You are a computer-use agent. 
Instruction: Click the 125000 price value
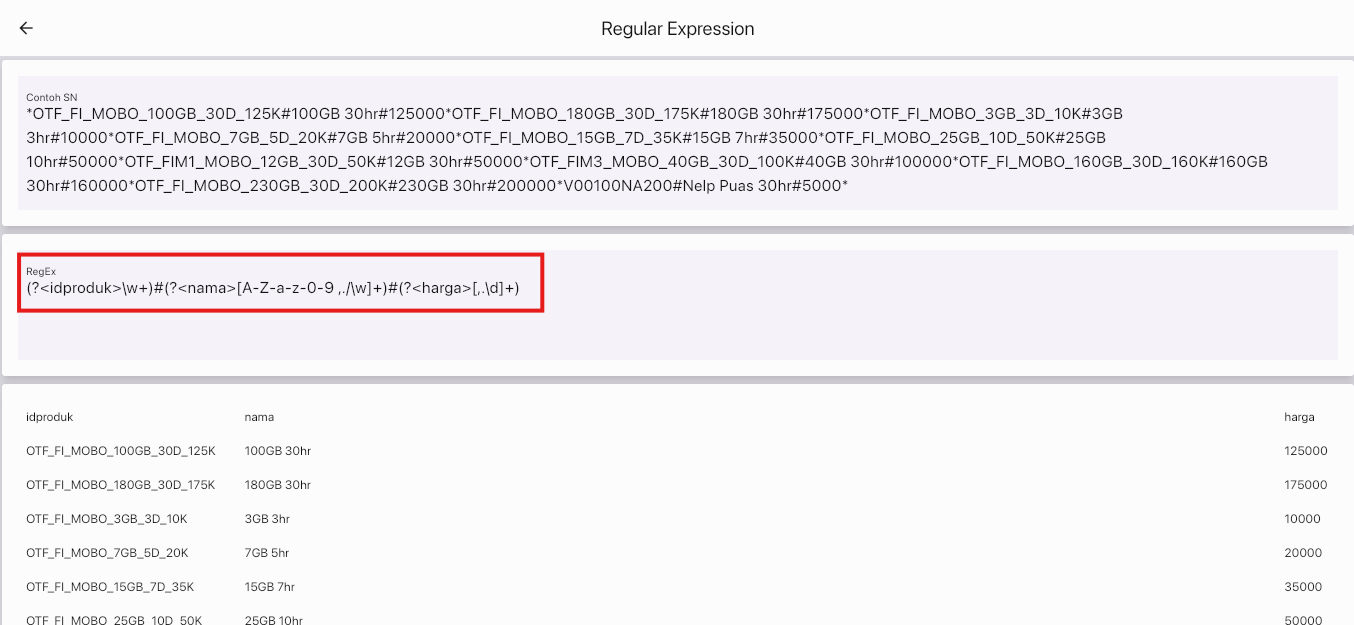click(1305, 451)
